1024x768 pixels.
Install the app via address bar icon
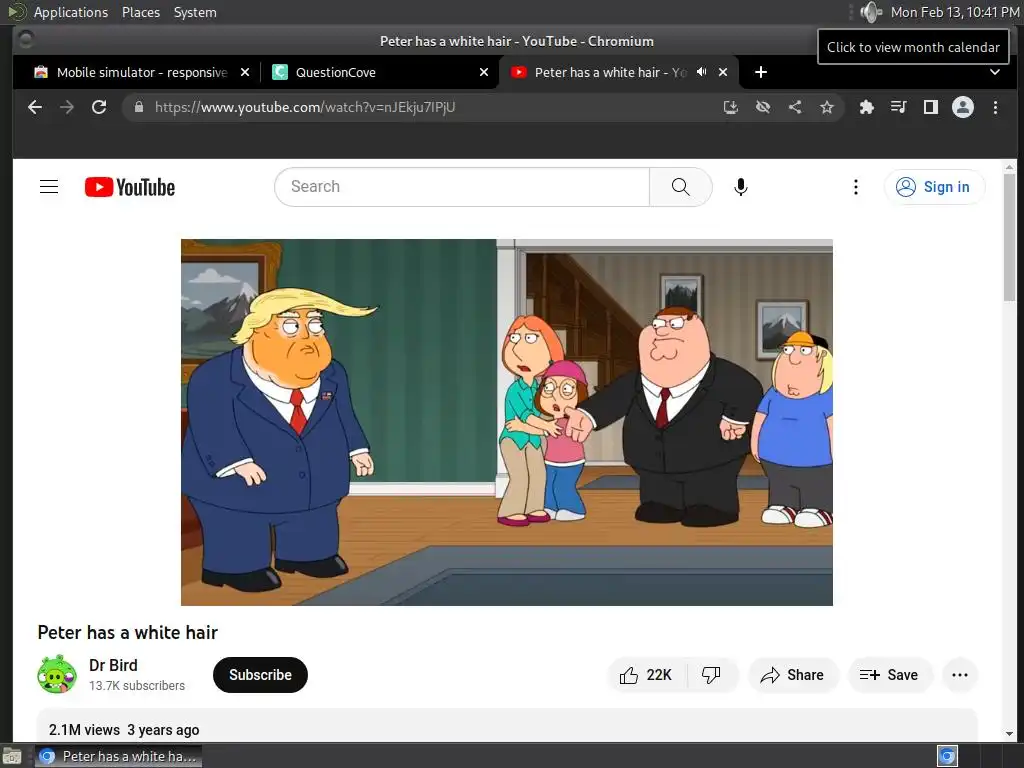(731, 107)
